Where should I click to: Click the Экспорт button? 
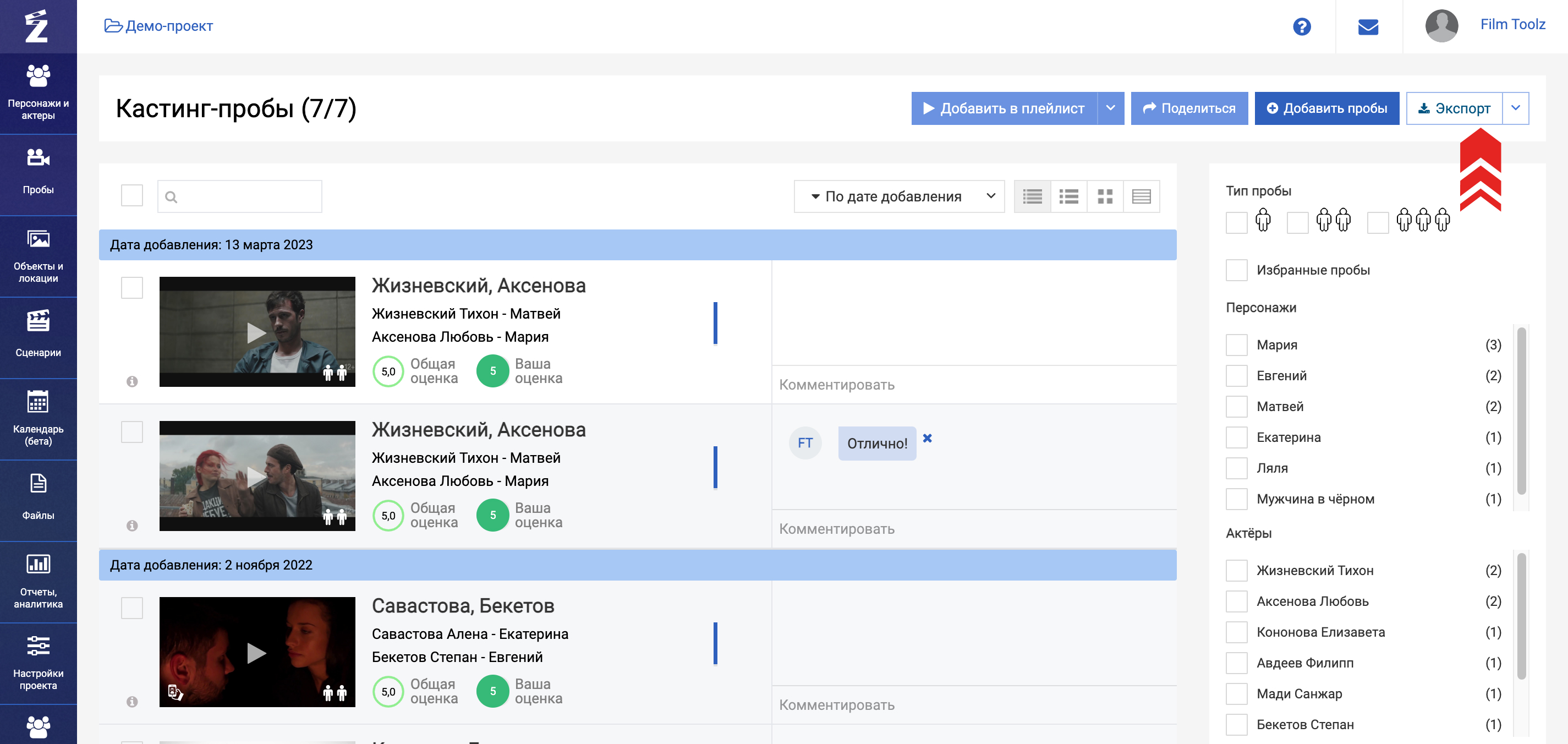tap(1454, 108)
